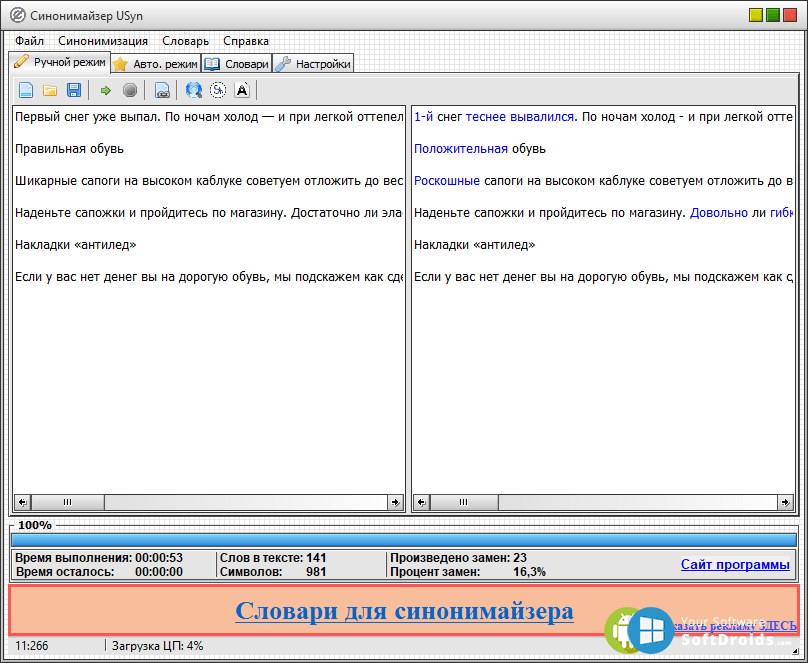Open the Файл menu
This screenshot has height=663, width=808.
pos(29,41)
